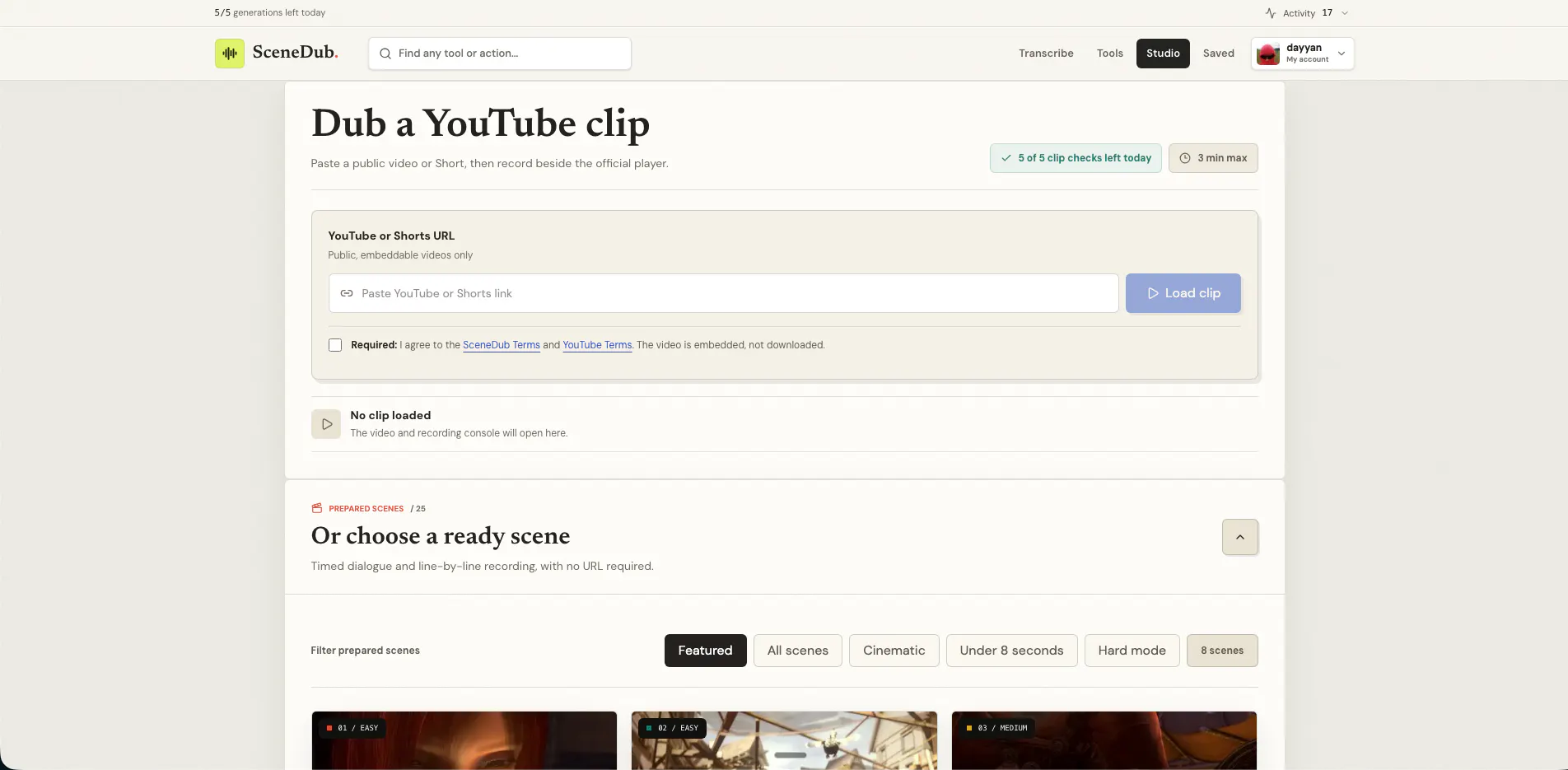Open the Transcribe page
Viewport: 1568px width, 770px height.
[x=1046, y=54]
